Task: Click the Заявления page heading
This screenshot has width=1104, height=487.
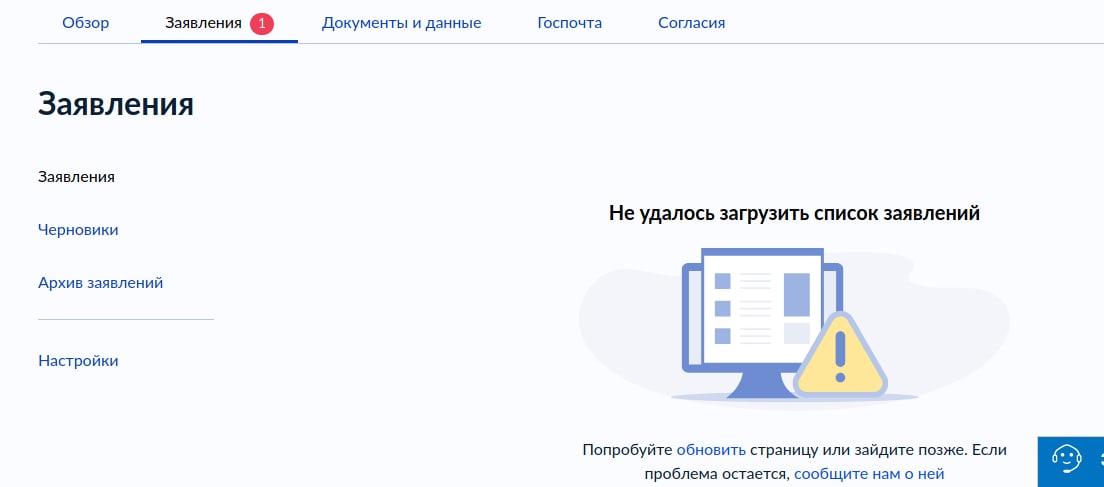Action: click(115, 104)
